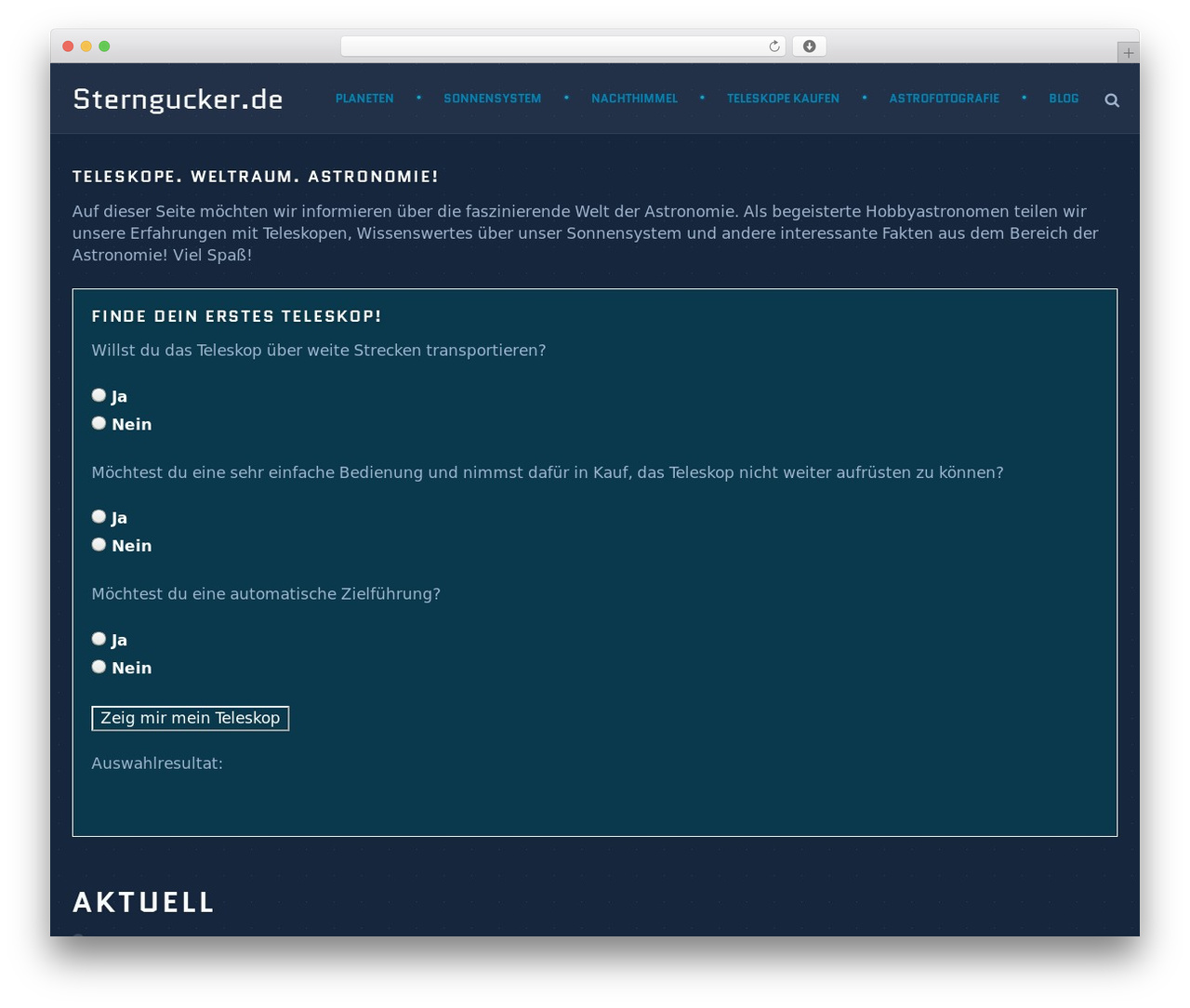This screenshot has width=1190, height=1008.
Task: Visit the Blog navigation link
Action: [1064, 99]
